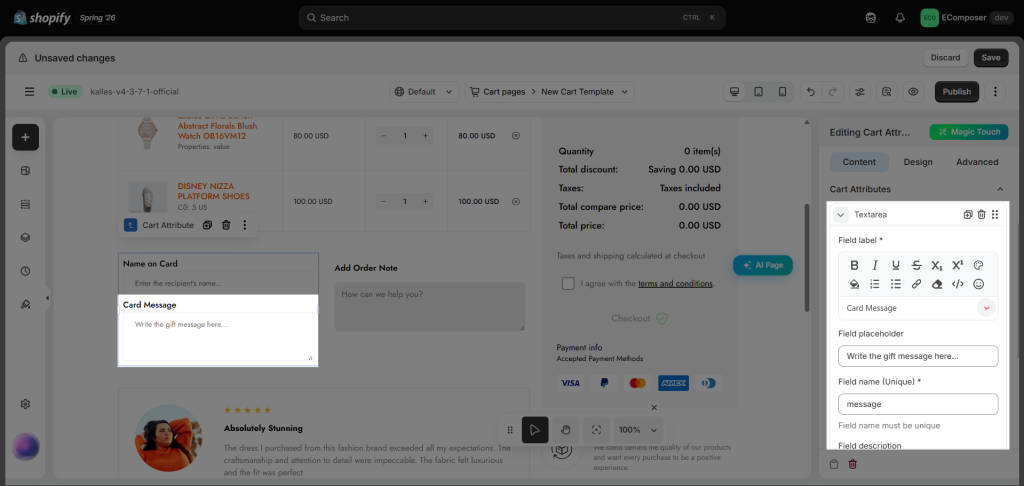The image size is (1024, 486).
Task: Preview the page with the eye icon
Action: pos(913,91)
